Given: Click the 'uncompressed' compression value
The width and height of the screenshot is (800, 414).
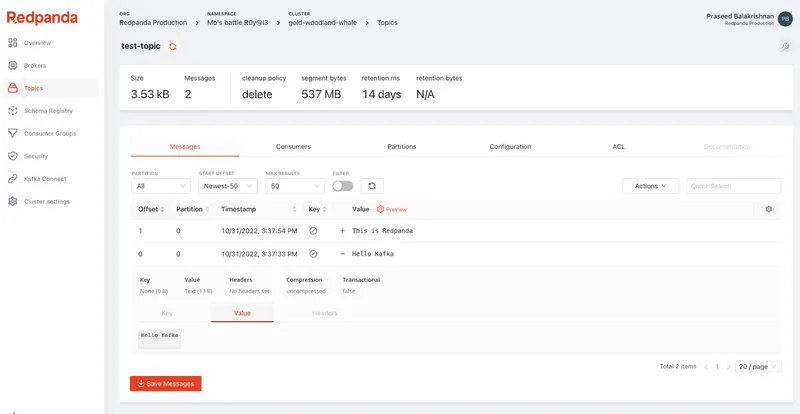Looking at the screenshot, I should (306, 291).
